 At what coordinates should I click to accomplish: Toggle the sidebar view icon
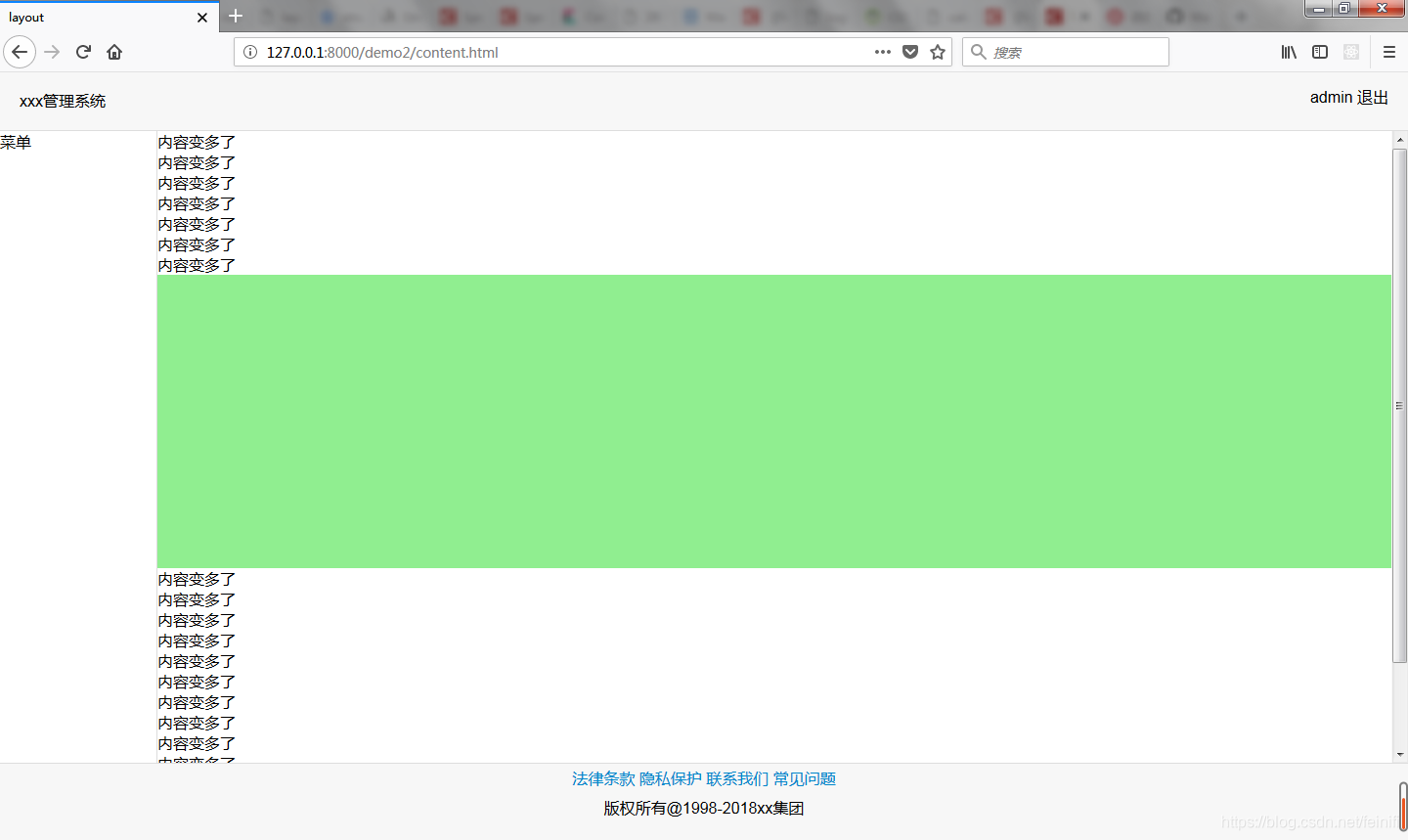(x=1320, y=52)
